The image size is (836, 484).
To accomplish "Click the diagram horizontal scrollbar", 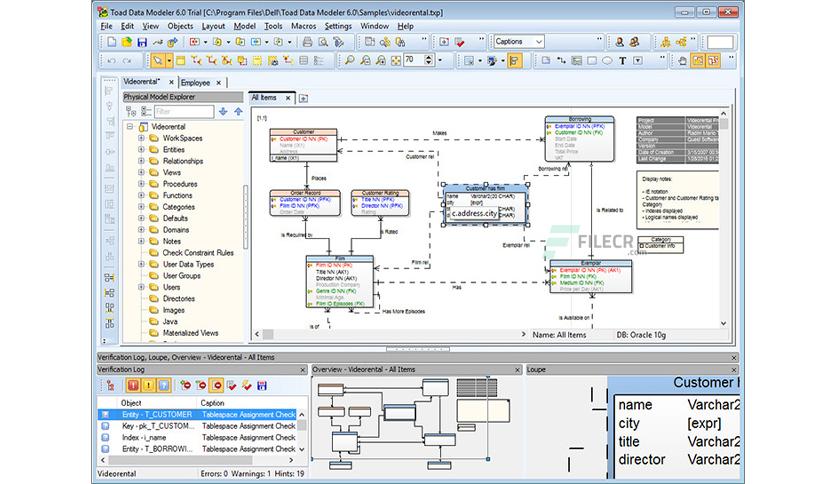I will coord(390,334).
